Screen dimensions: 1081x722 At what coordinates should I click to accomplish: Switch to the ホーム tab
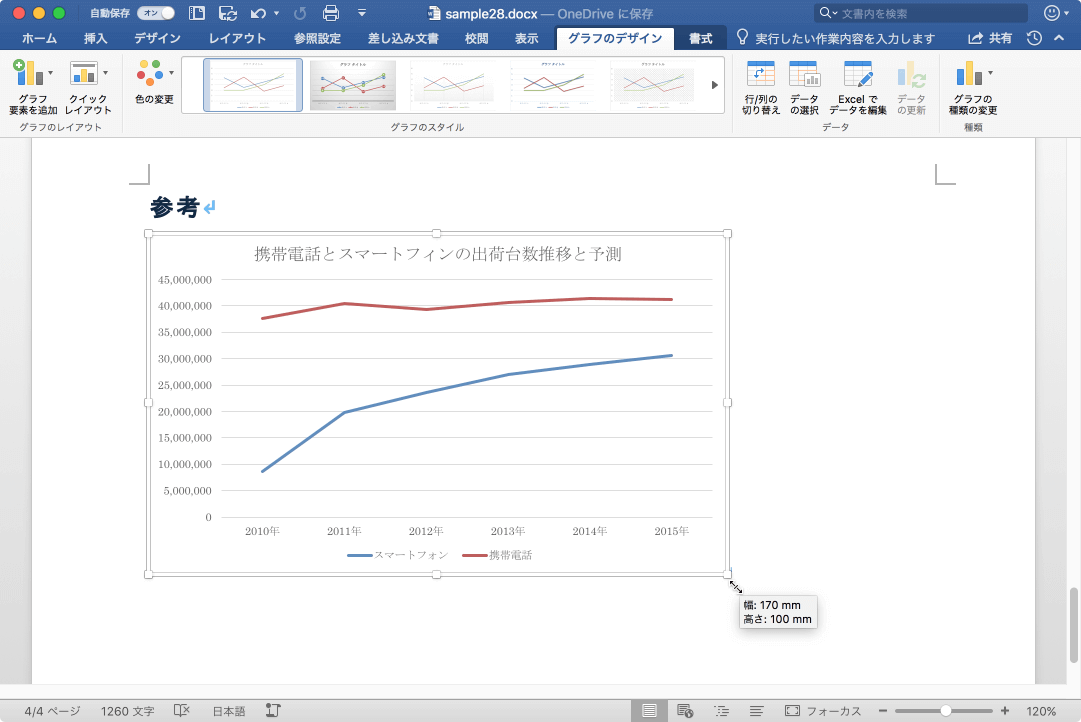39,39
